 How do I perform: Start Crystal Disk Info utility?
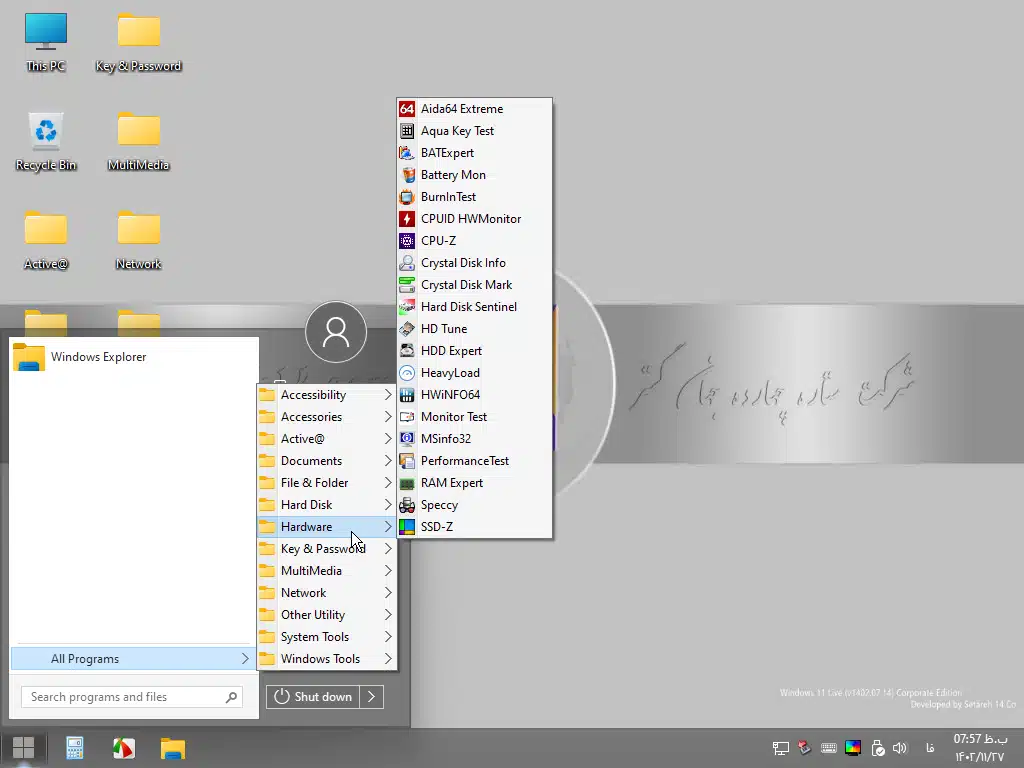coord(462,263)
